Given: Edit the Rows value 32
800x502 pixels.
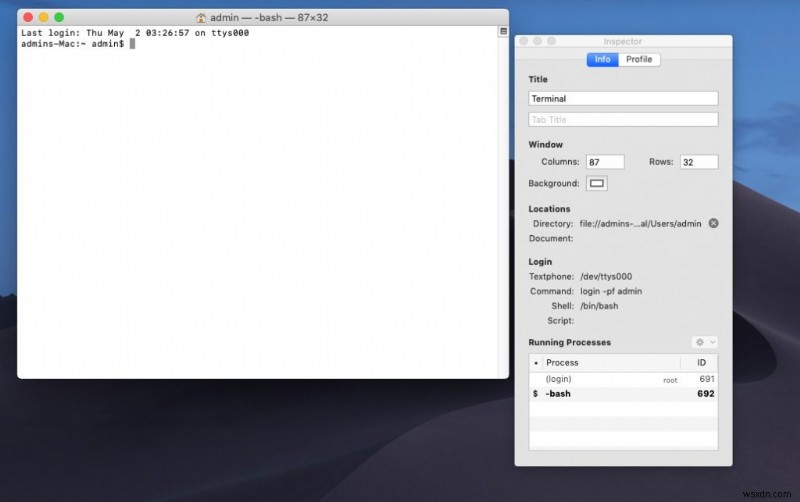Looking at the screenshot, I should tap(698, 162).
